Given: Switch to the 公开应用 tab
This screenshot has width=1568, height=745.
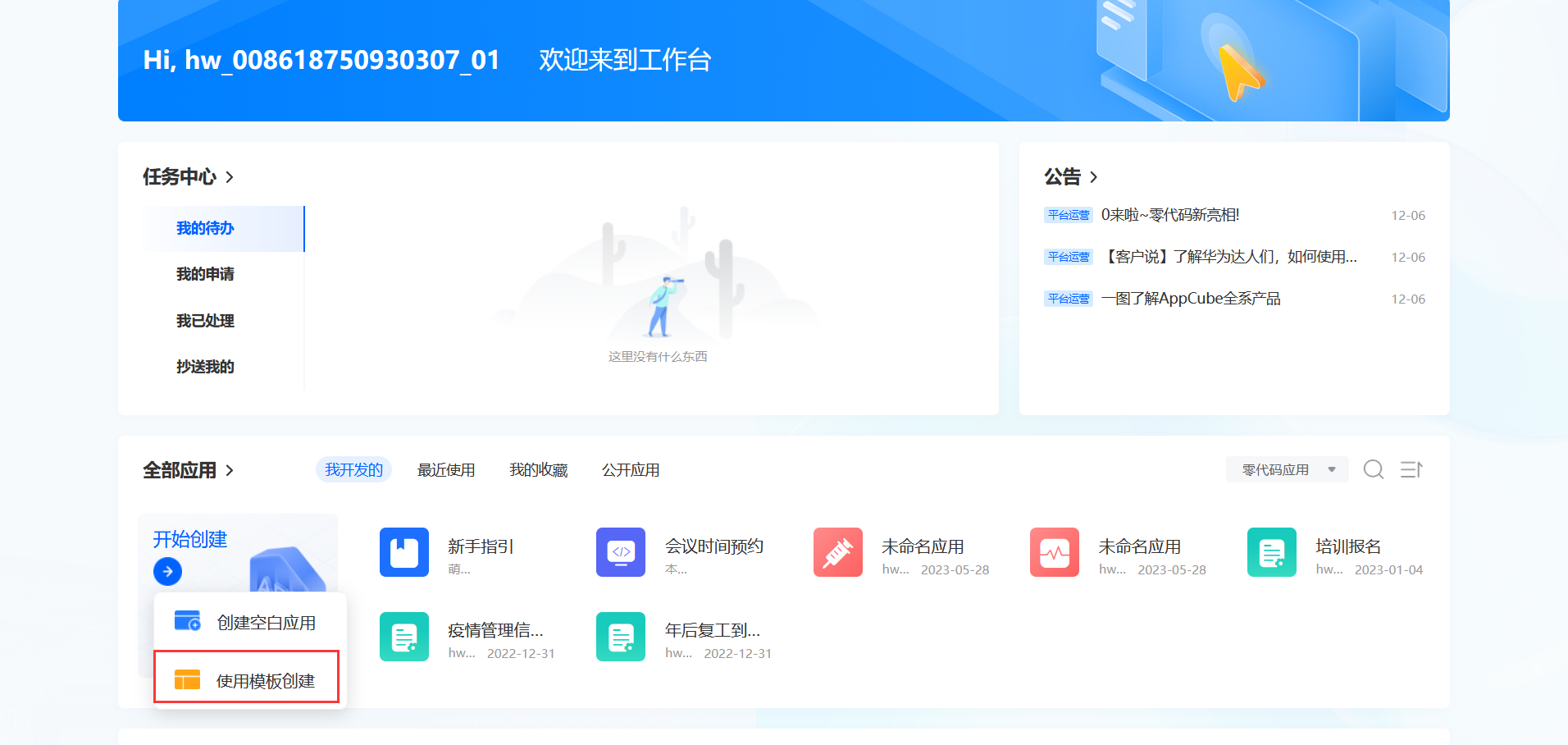Looking at the screenshot, I should pyautogui.click(x=631, y=469).
